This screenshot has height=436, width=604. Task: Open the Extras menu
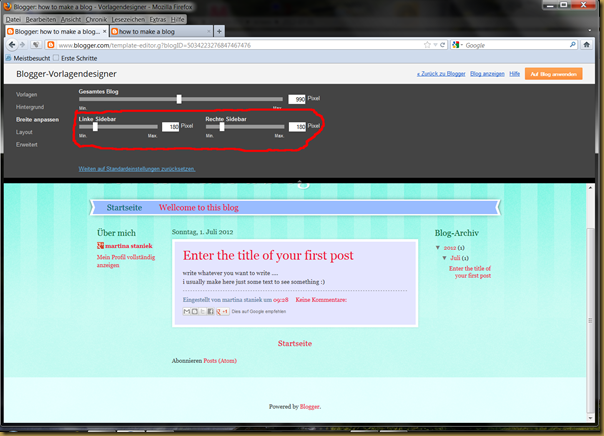tap(158, 19)
